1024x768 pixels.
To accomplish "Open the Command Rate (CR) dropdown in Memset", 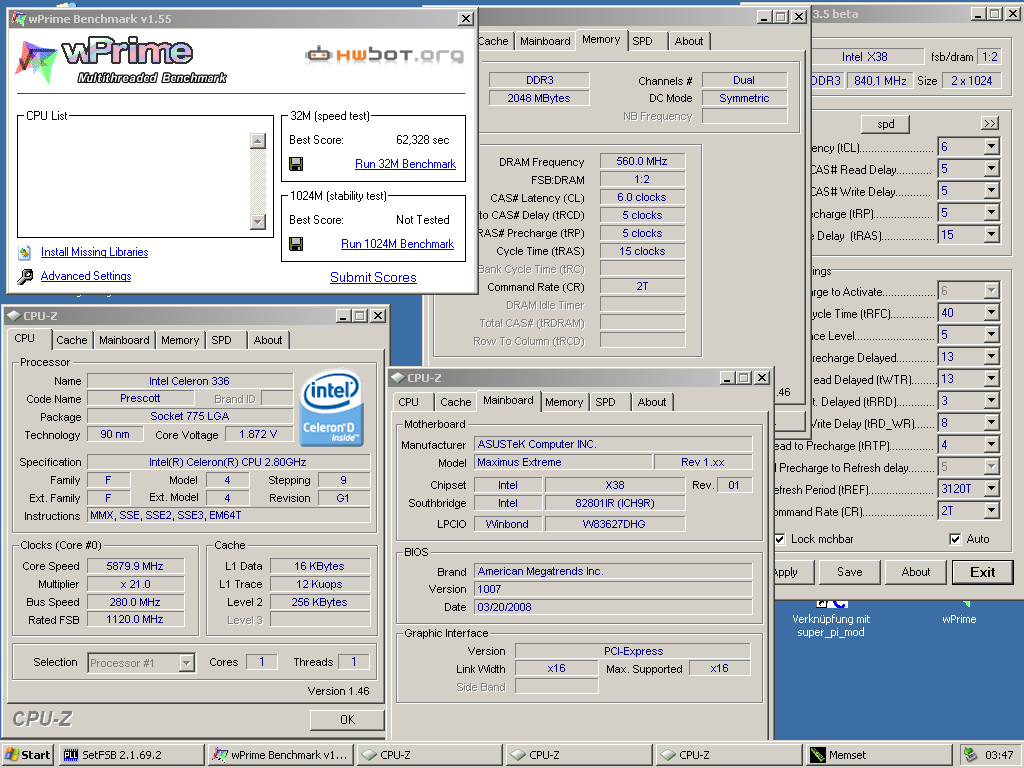I will 991,511.
